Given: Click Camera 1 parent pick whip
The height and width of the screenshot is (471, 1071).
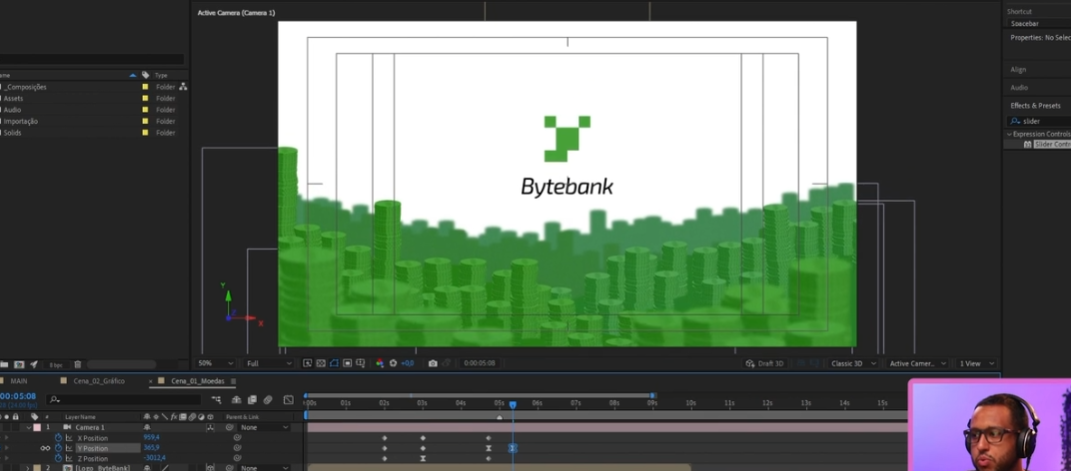Looking at the screenshot, I should (230, 427).
